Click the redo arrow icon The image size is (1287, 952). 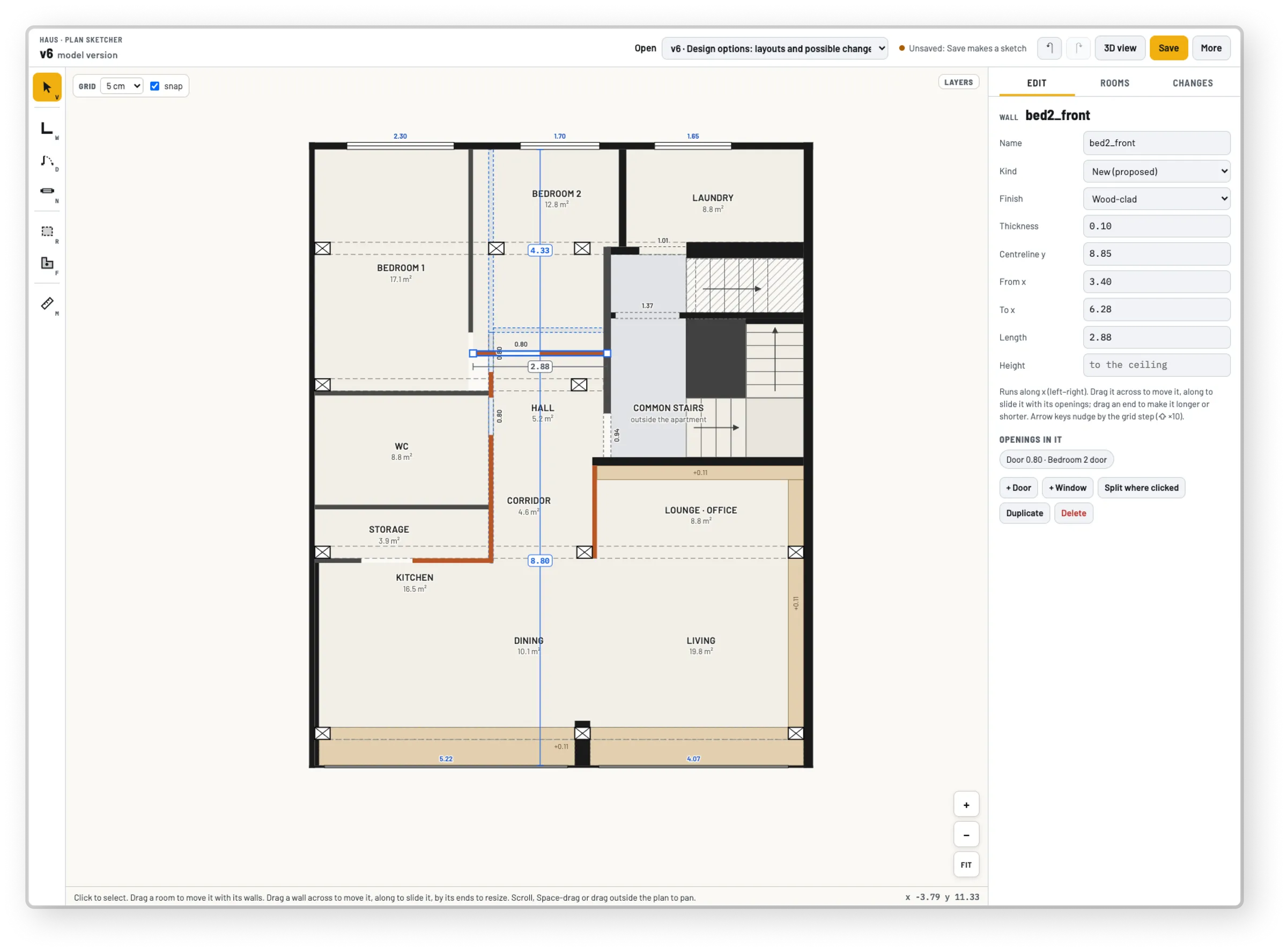1078,48
